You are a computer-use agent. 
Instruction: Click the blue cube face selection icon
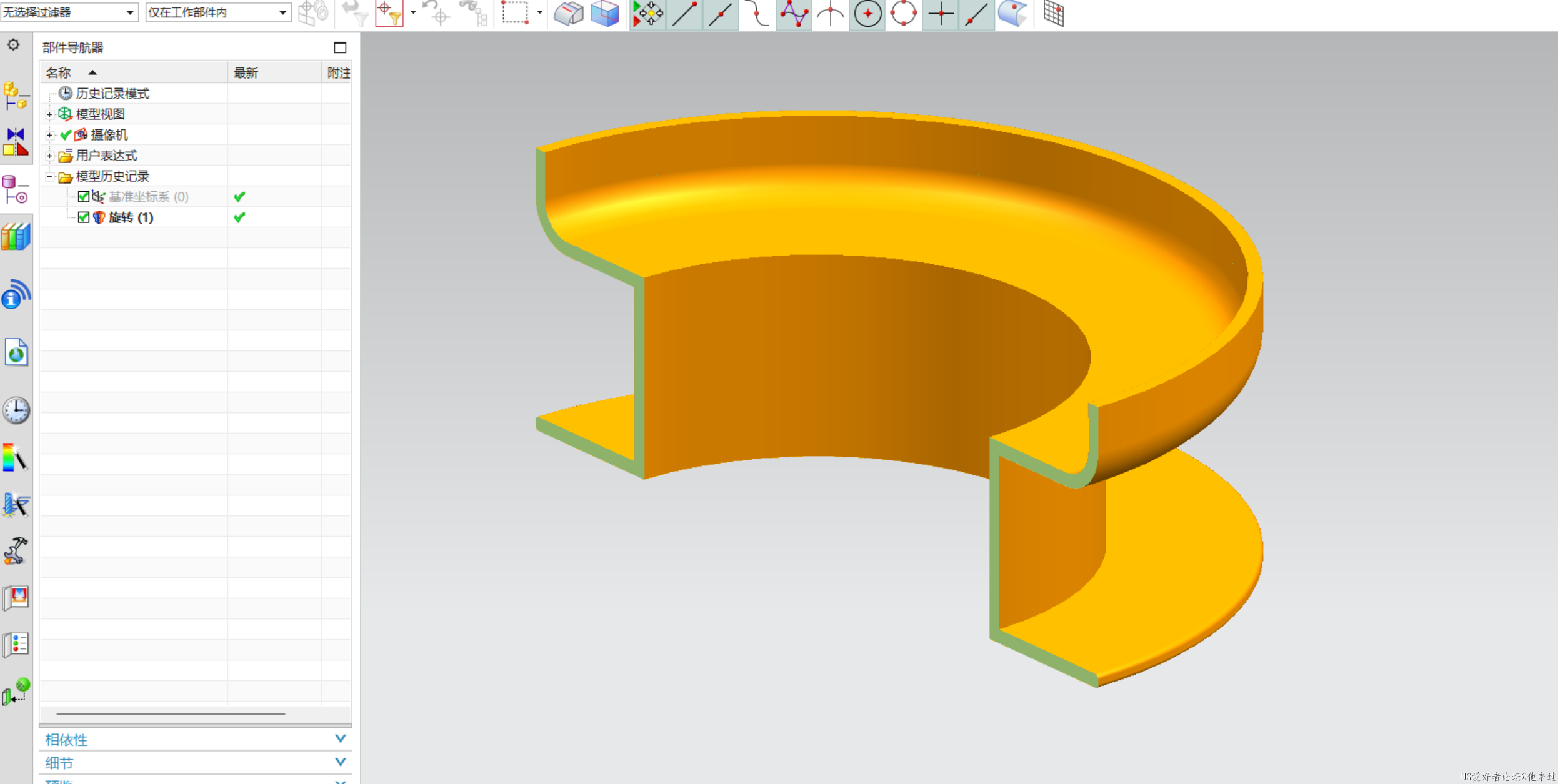point(604,14)
